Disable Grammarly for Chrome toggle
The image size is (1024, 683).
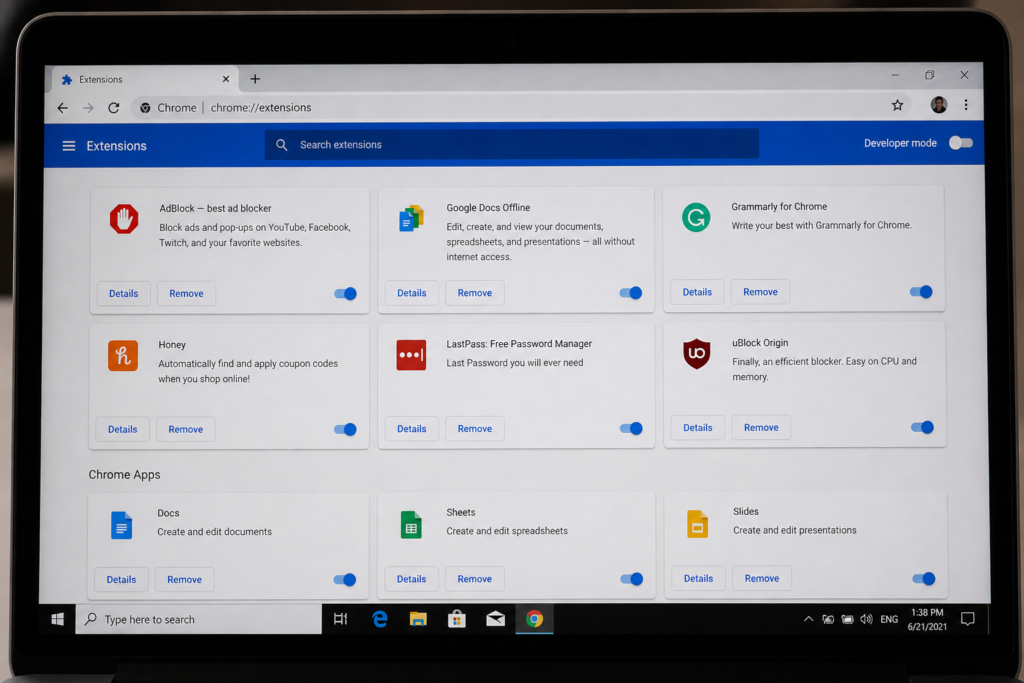[921, 292]
